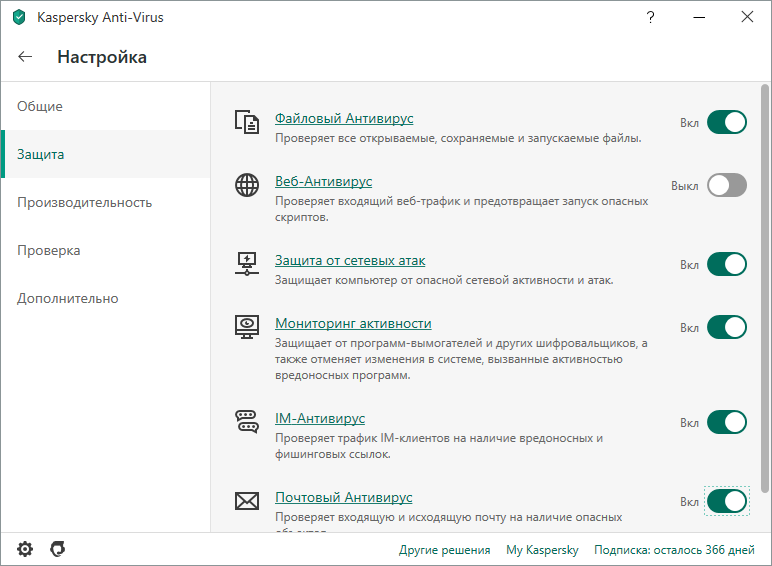Click the My Kaspersky link
Viewport: 772px width, 566px height.
tap(542, 550)
